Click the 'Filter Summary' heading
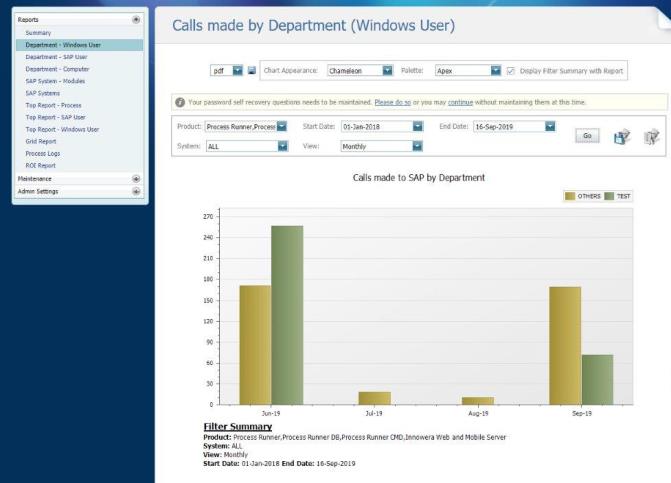 (x=238, y=427)
